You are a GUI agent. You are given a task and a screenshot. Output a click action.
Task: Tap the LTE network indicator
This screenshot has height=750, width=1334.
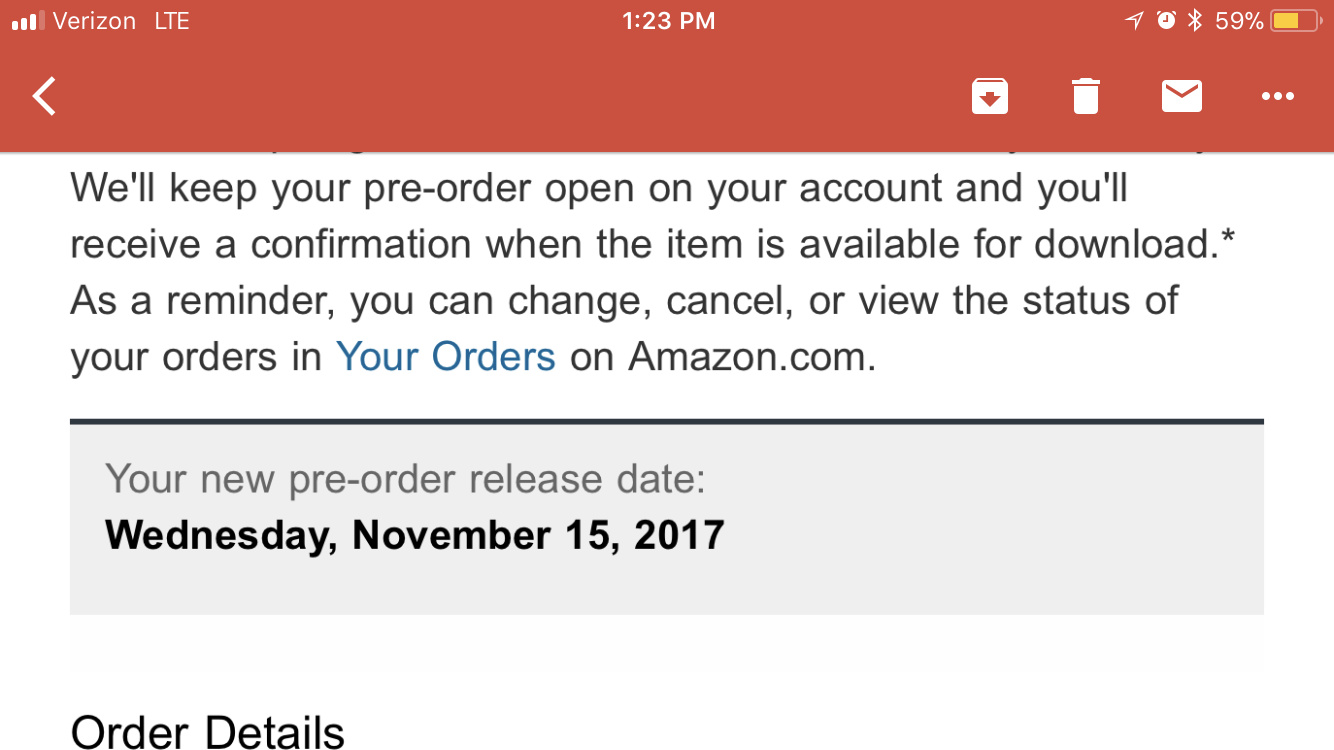(172, 21)
